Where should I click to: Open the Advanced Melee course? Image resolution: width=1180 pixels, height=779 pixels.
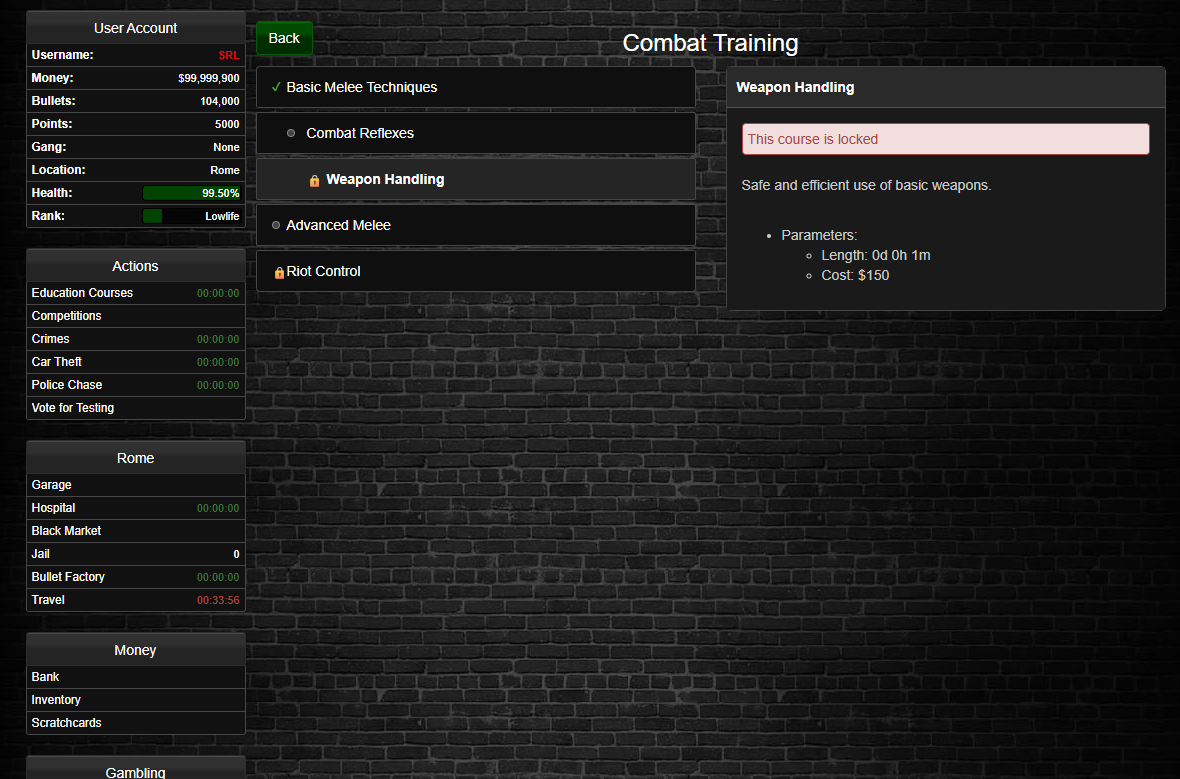(x=475, y=226)
